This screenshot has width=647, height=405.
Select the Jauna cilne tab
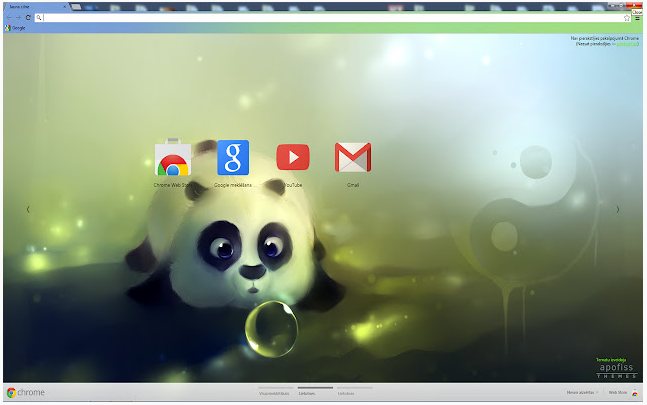[x=35, y=7]
